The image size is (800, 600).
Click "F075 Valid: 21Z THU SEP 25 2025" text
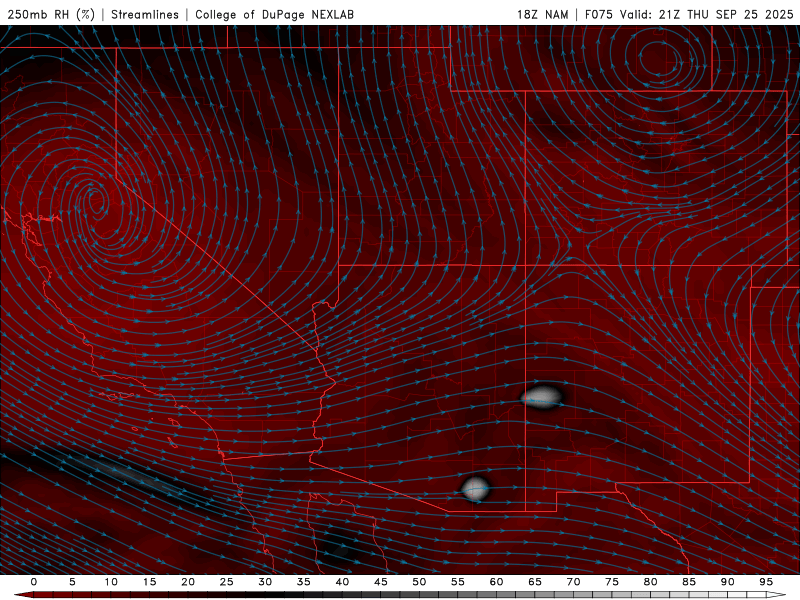click(x=689, y=14)
